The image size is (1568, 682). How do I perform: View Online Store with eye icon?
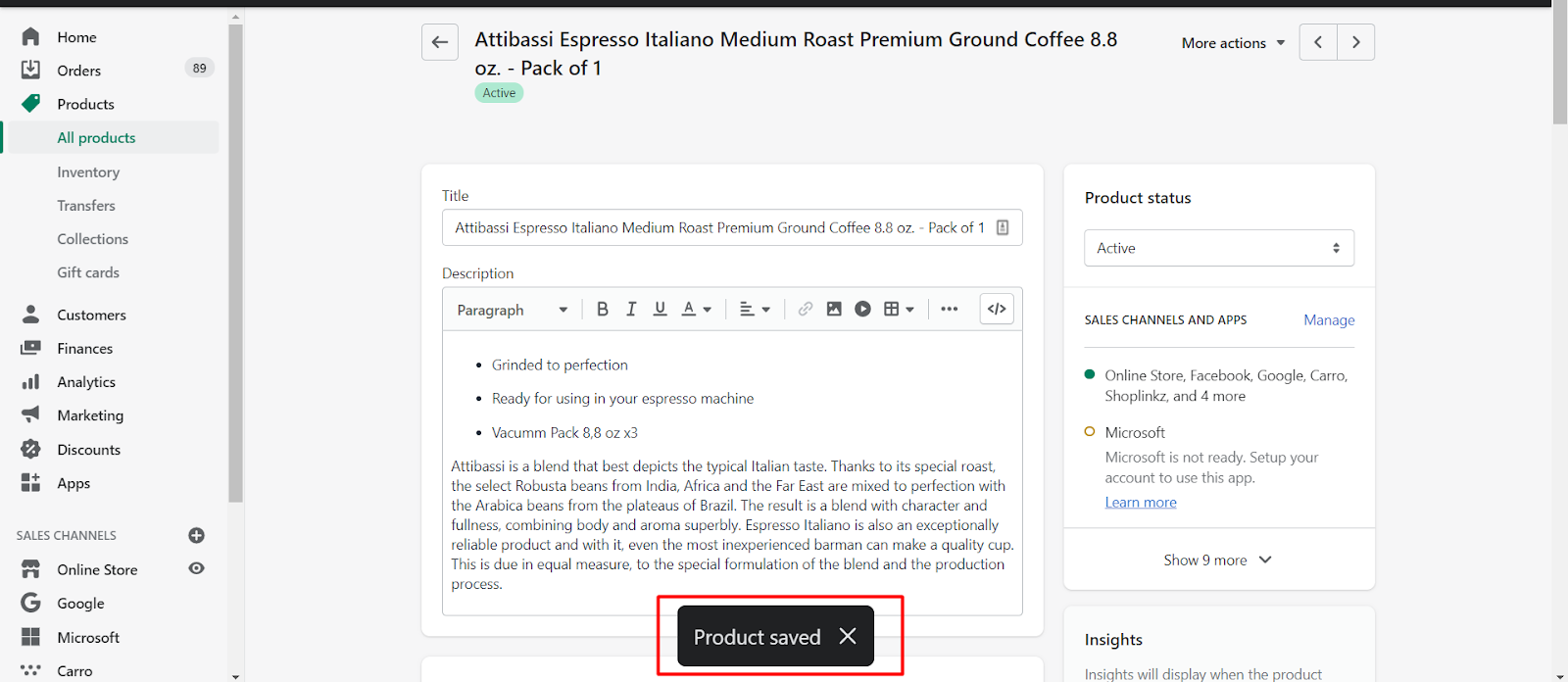196,568
